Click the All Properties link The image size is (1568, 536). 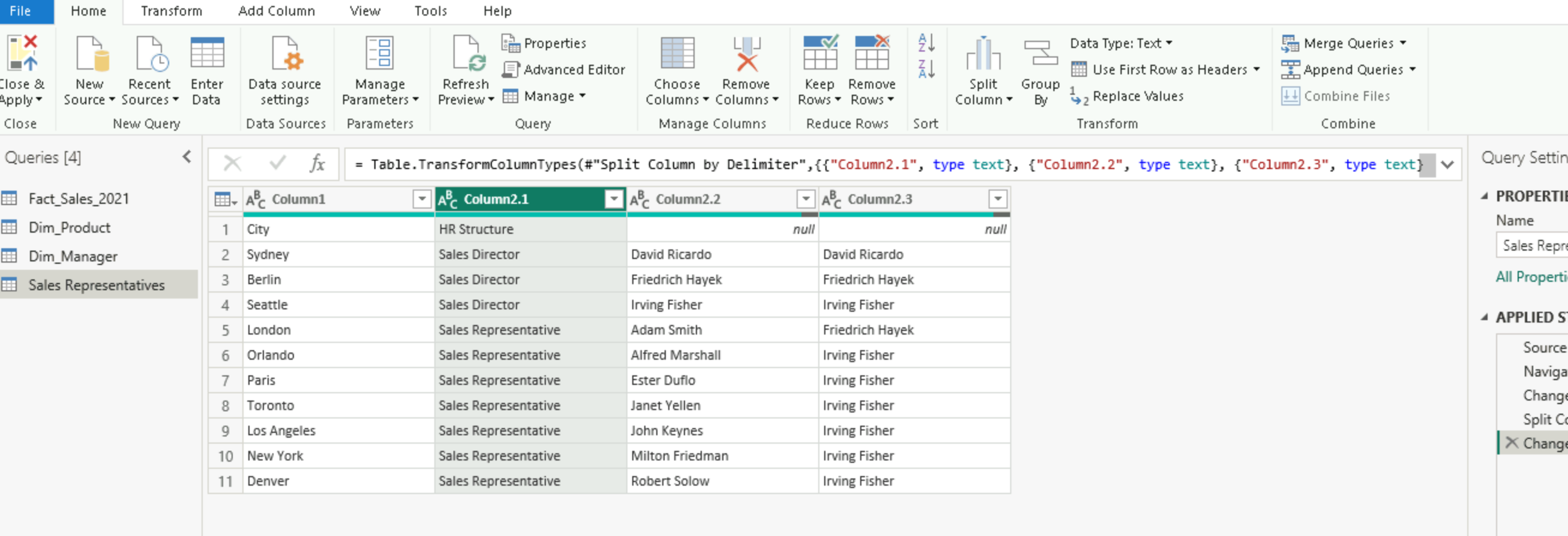coord(1530,277)
